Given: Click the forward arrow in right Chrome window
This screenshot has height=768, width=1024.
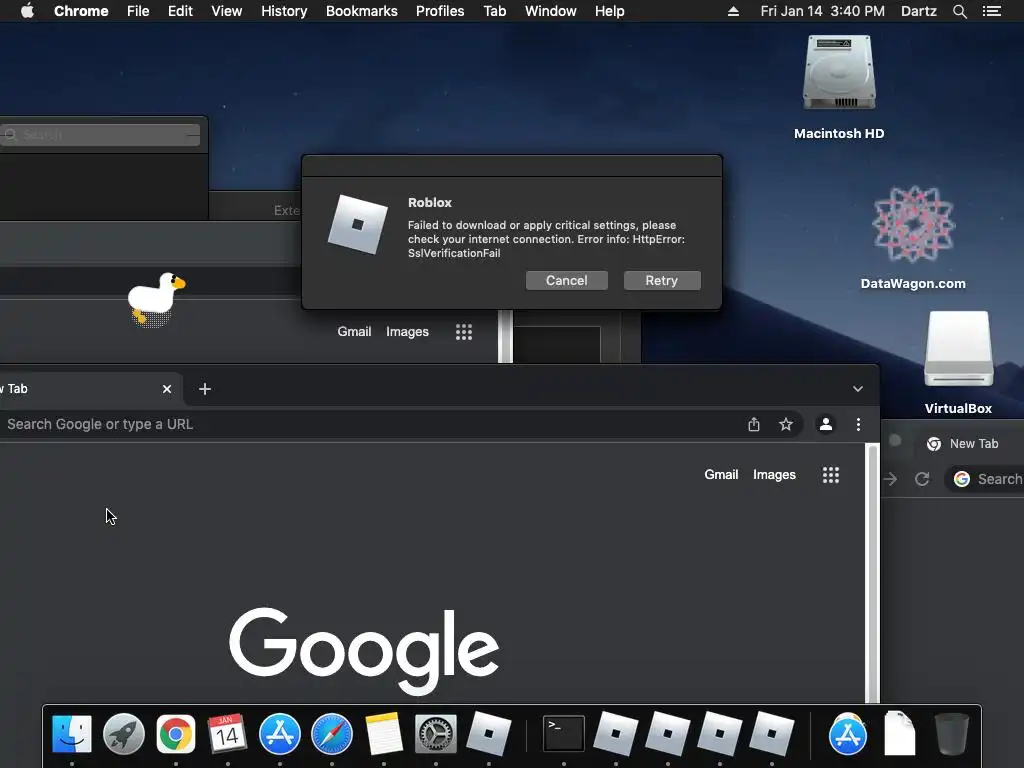Looking at the screenshot, I should coord(889,479).
